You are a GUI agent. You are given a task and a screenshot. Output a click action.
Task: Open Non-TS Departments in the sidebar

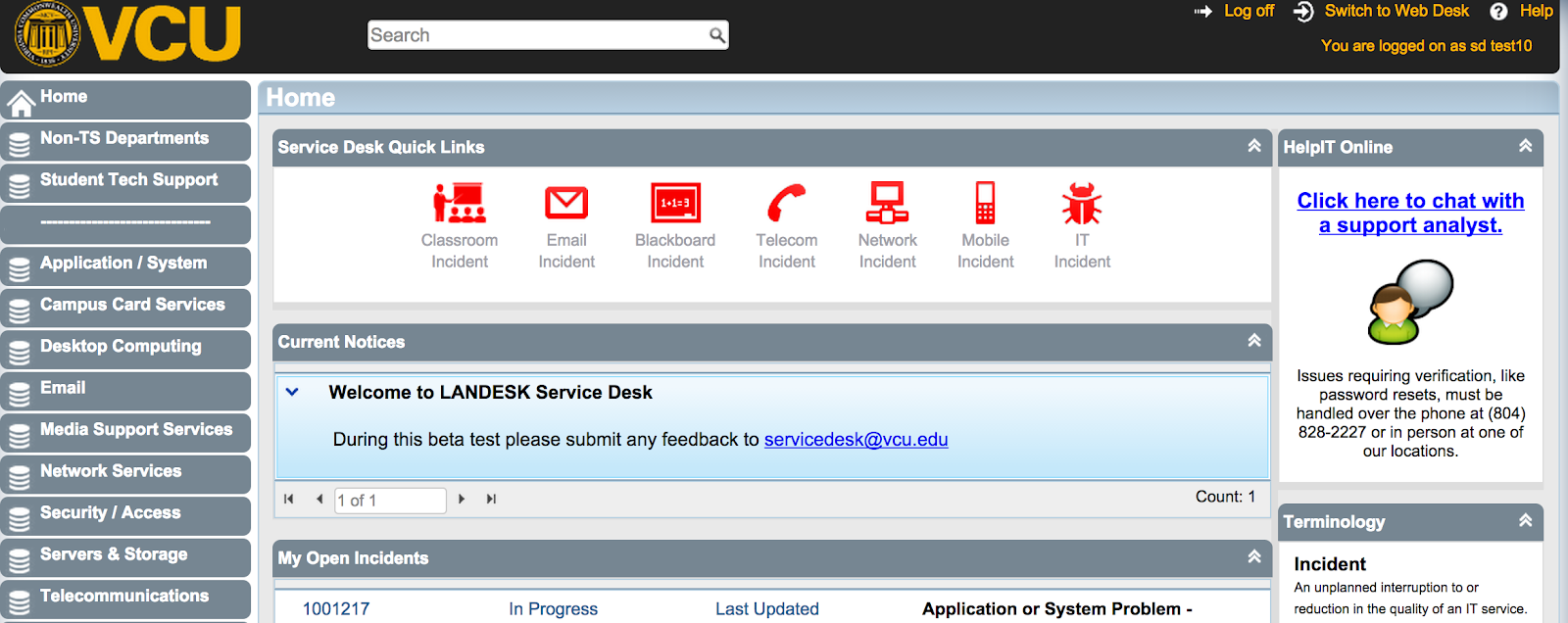125,141
